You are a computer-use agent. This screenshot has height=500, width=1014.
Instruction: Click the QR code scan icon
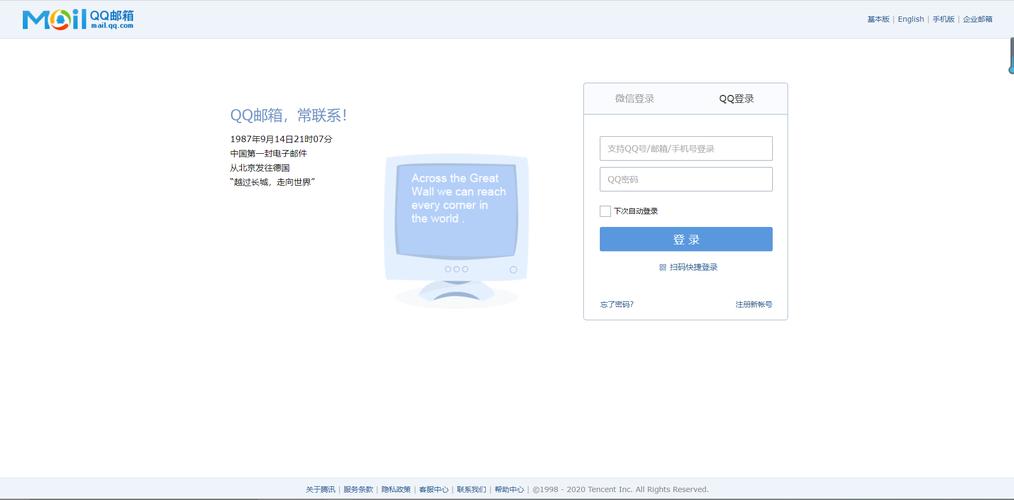click(x=662, y=267)
